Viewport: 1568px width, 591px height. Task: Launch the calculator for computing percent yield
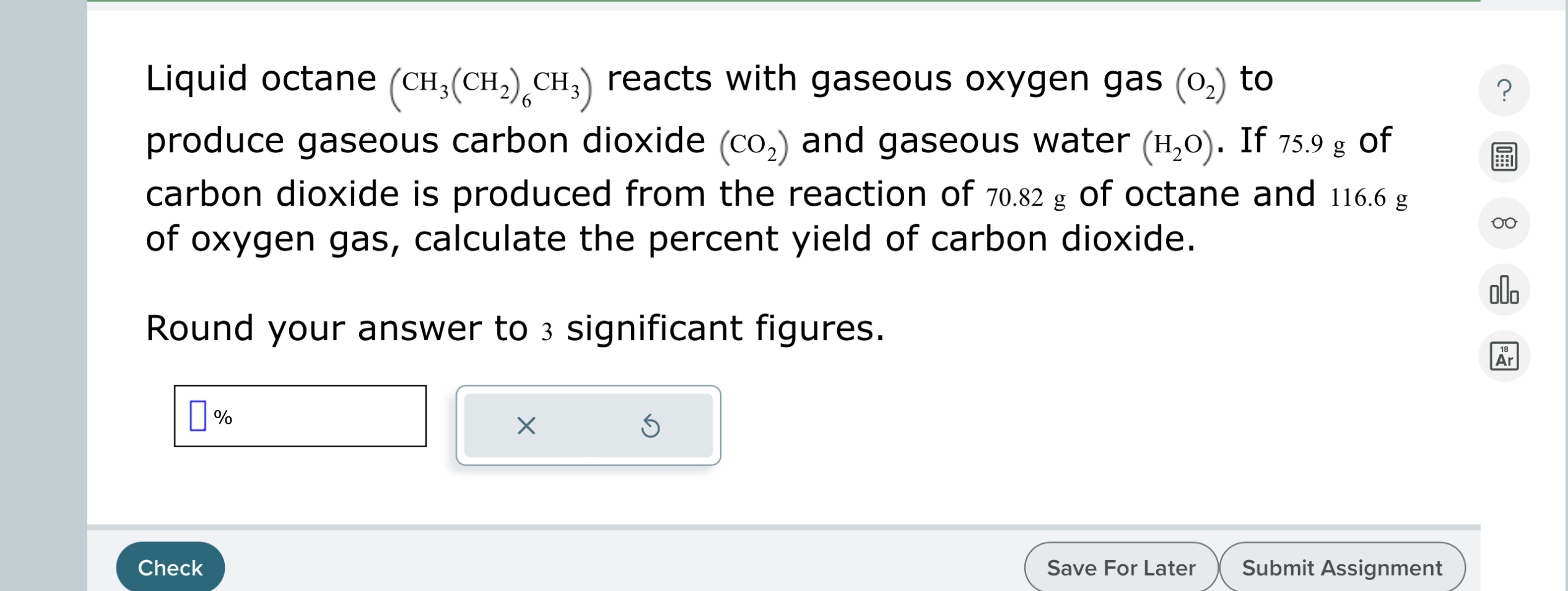click(x=1505, y=156)
